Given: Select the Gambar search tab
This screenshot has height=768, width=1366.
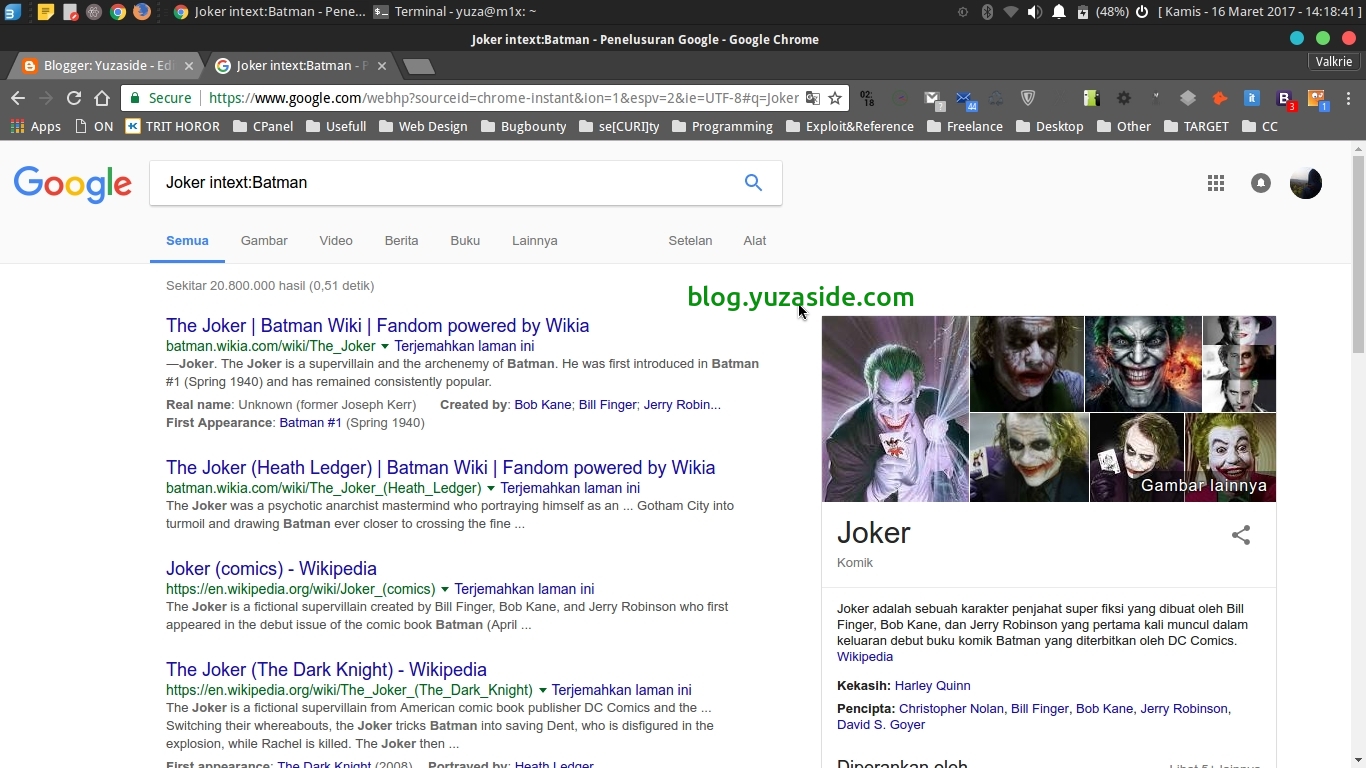Looking at the screenshot, I should point(264,241).
